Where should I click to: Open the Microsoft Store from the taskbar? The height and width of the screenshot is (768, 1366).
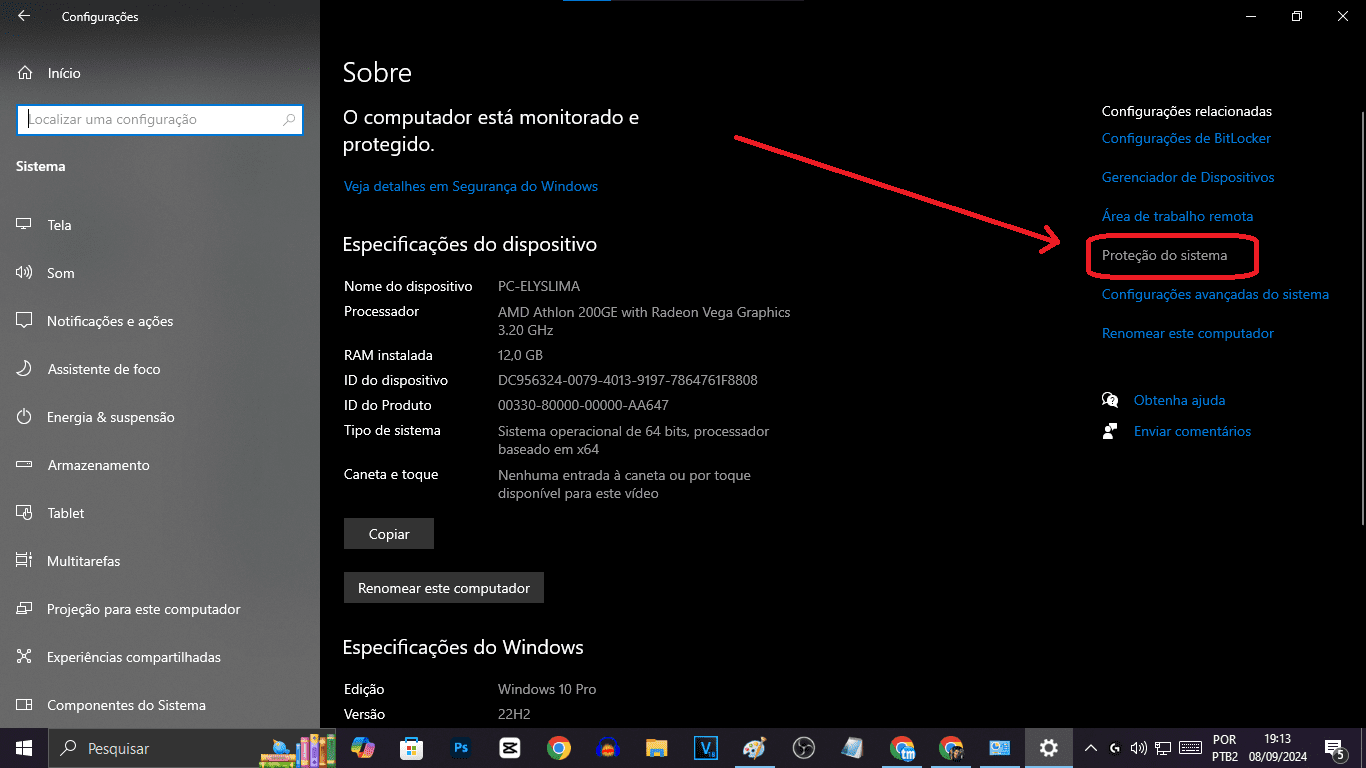[x=411, y=747]
